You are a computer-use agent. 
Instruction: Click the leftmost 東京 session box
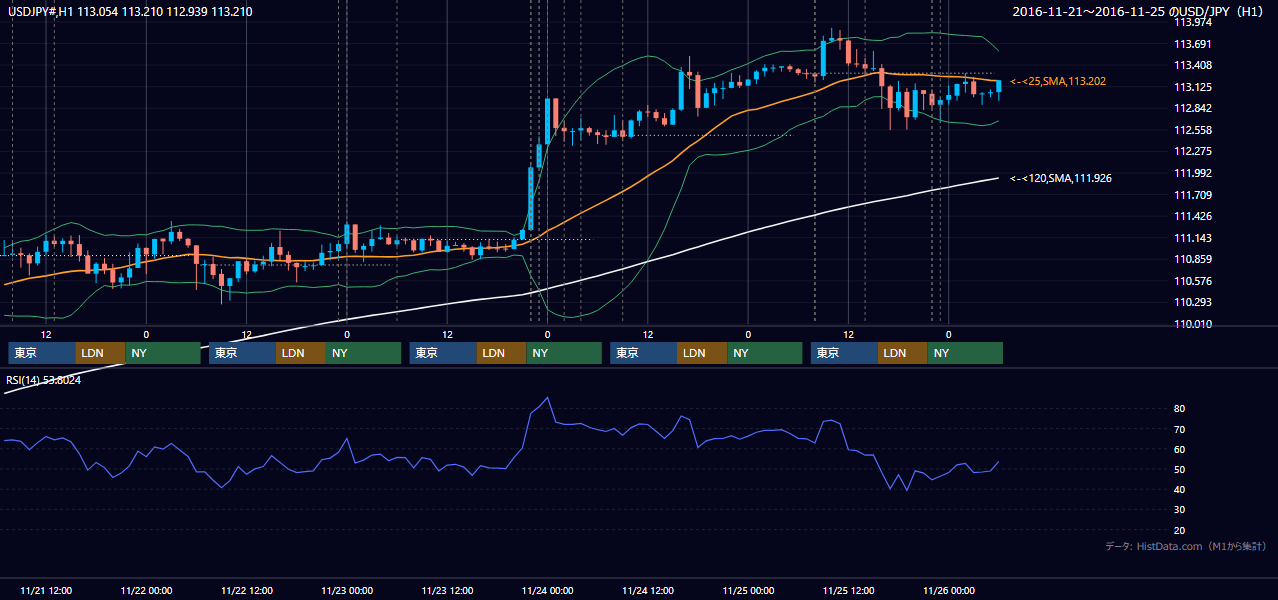pyautogui.click(x=42, y=353)
